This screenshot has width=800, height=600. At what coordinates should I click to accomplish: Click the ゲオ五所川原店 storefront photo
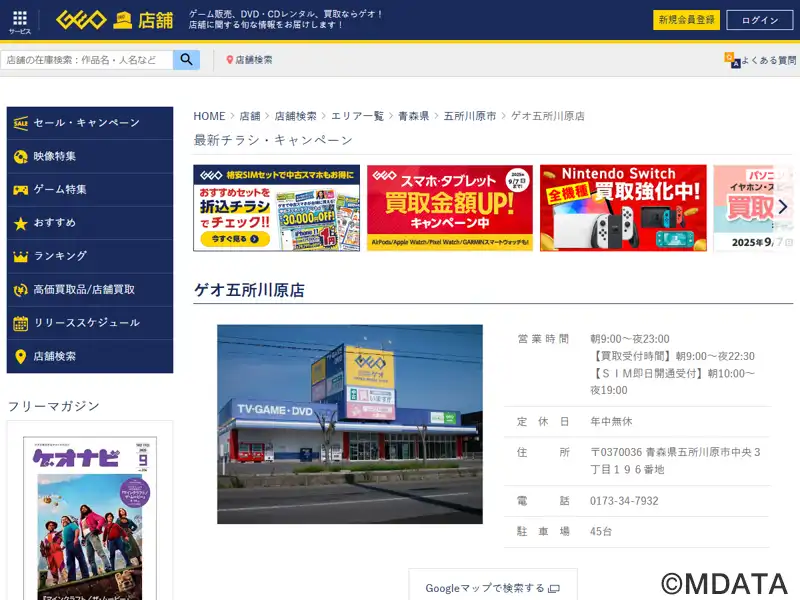350,424
